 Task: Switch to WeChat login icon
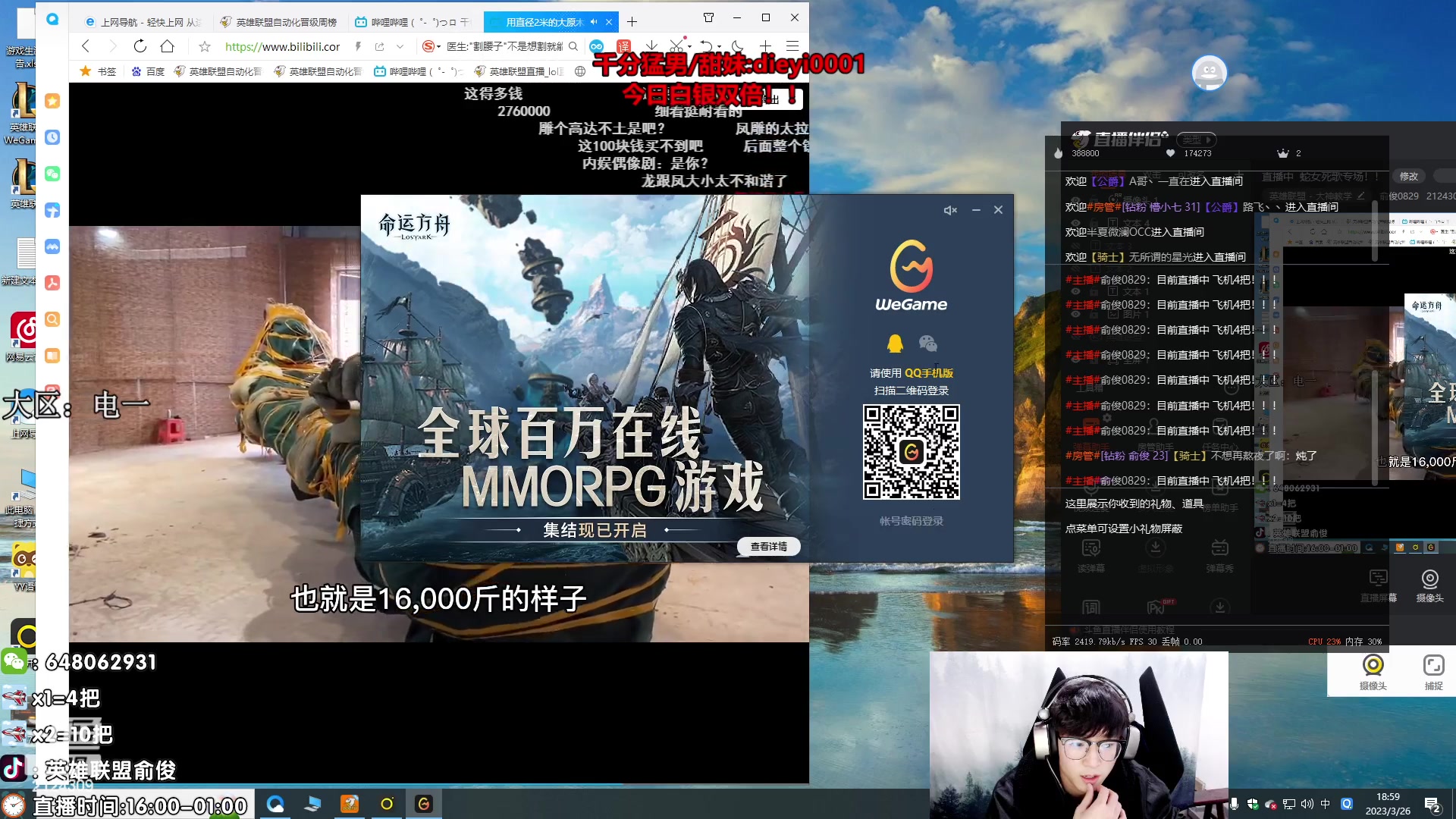click(x=928, y=344)
